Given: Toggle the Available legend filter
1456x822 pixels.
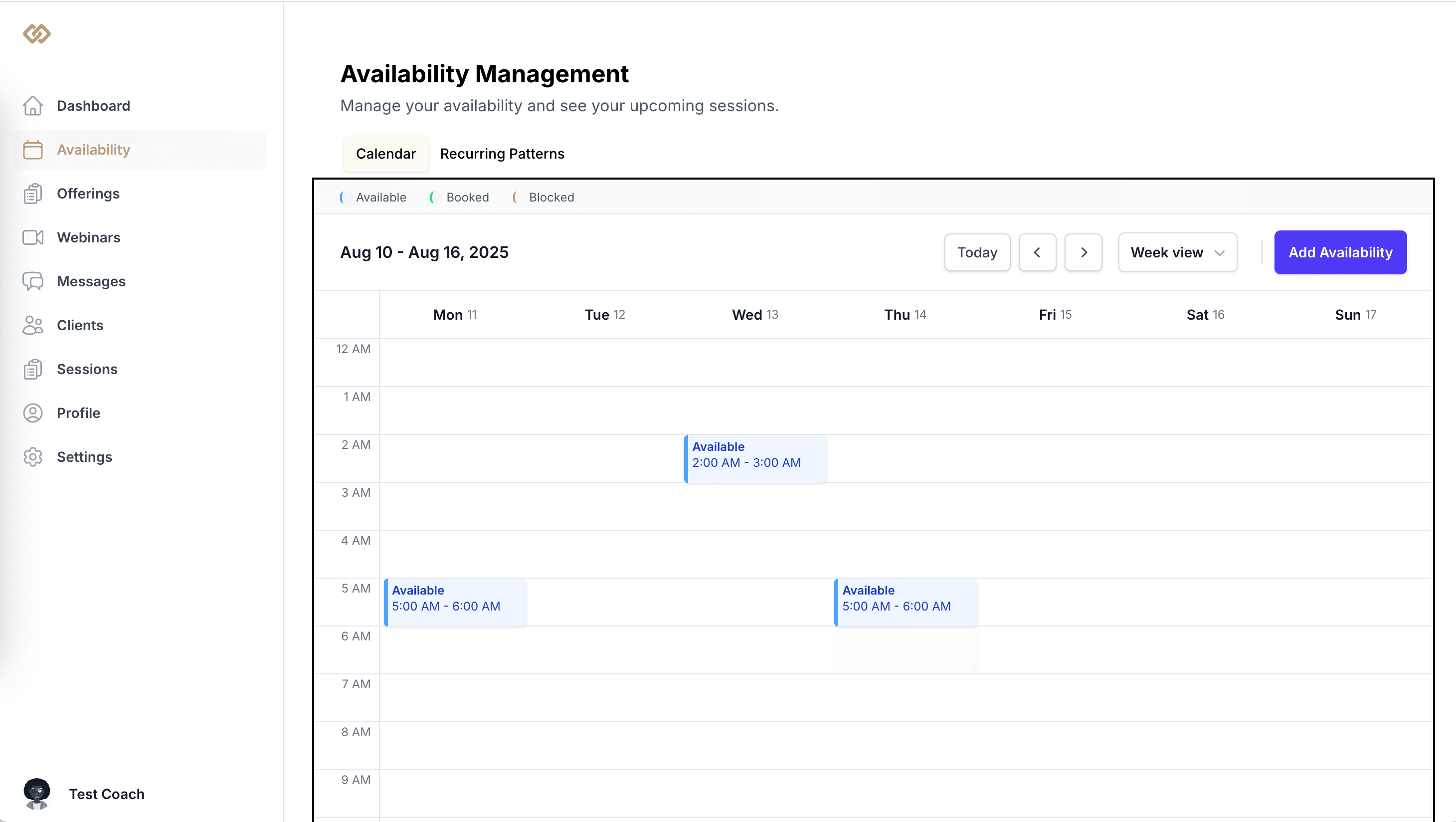Looking at the screenshot, I should tap(372, 198).
